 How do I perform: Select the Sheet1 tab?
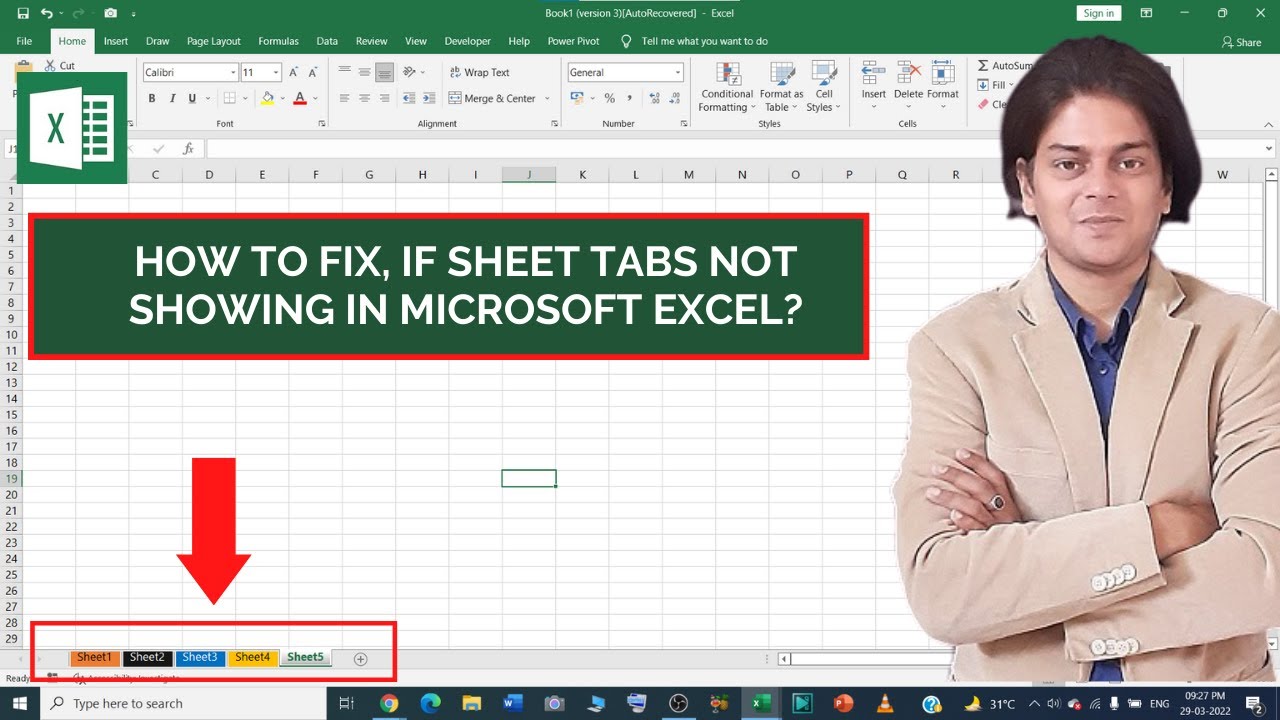(95, 658)
